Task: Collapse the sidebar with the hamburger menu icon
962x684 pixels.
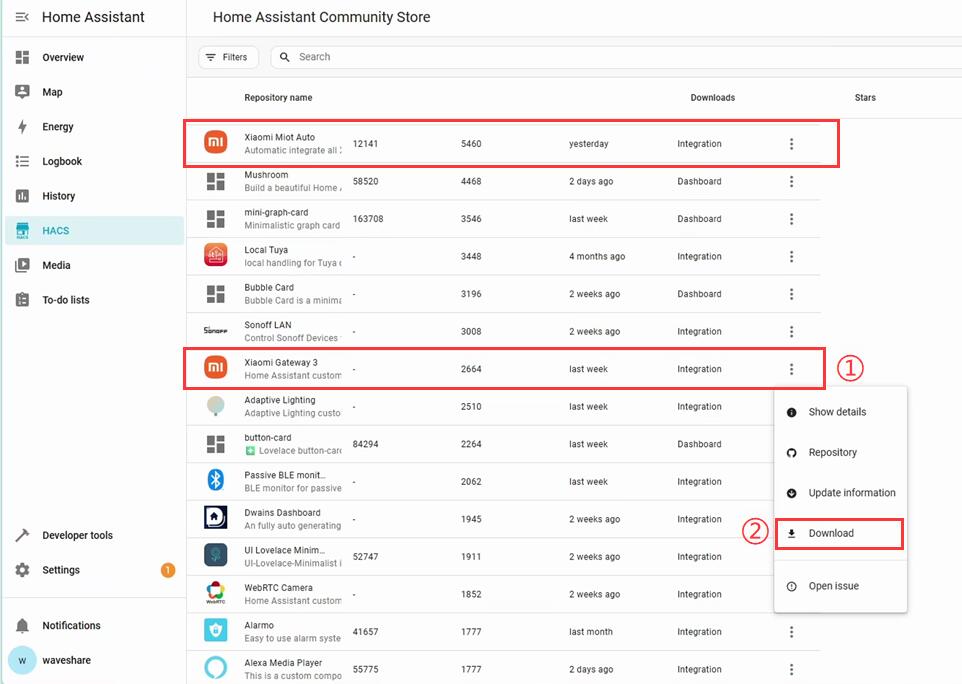Action: [x=22, y=17]
